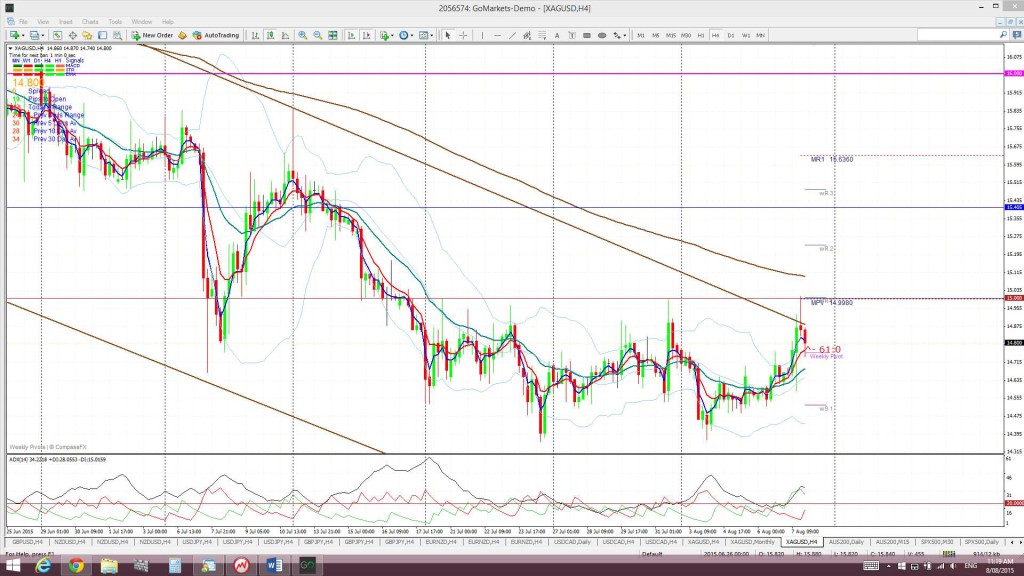This screenshot has width=1024, height=576.
Task: Open the File menu
Action: point(23,22)
